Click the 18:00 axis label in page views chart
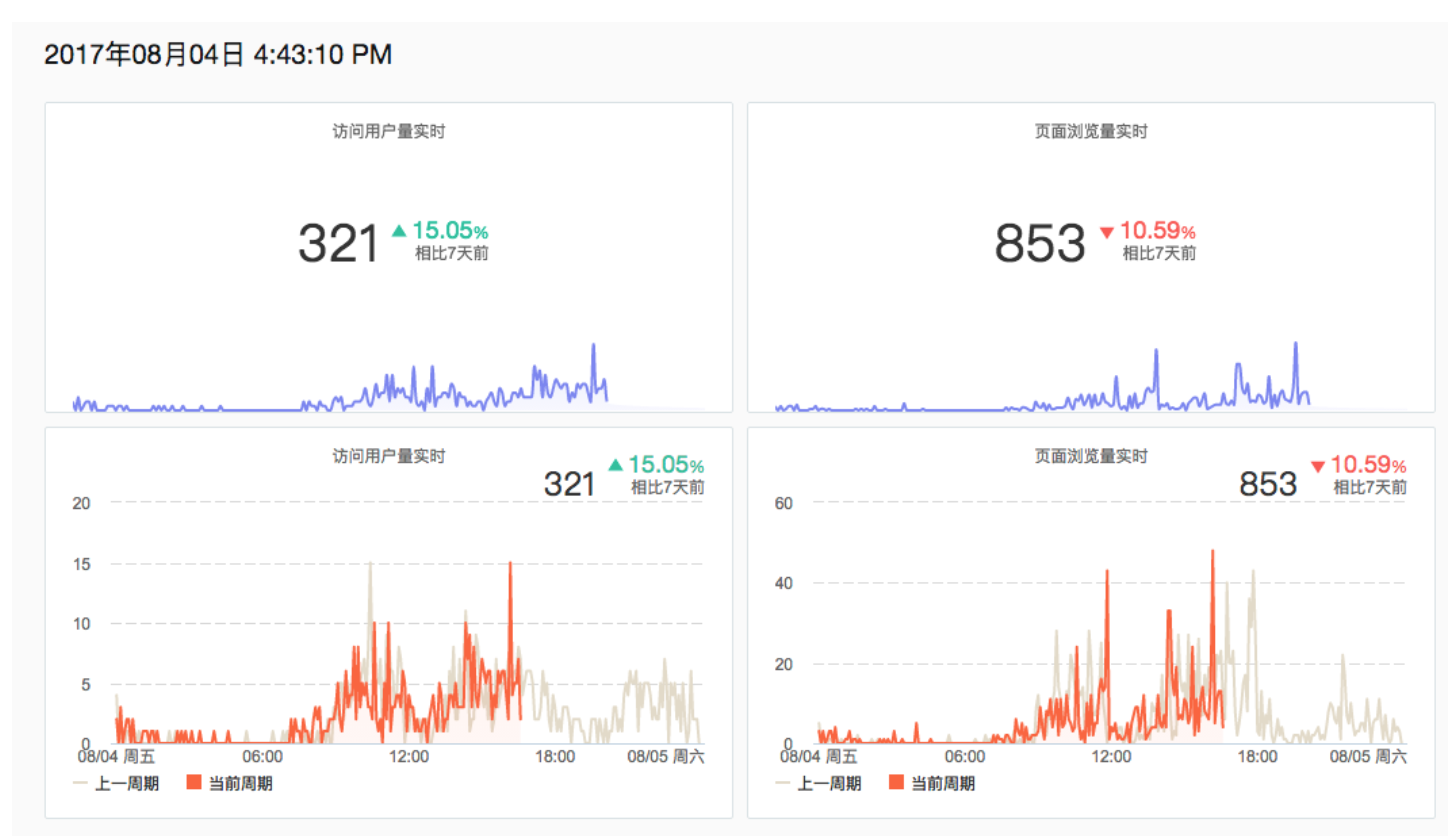The height and width of the screenshot is (836, 1454). click(1257, 757)
